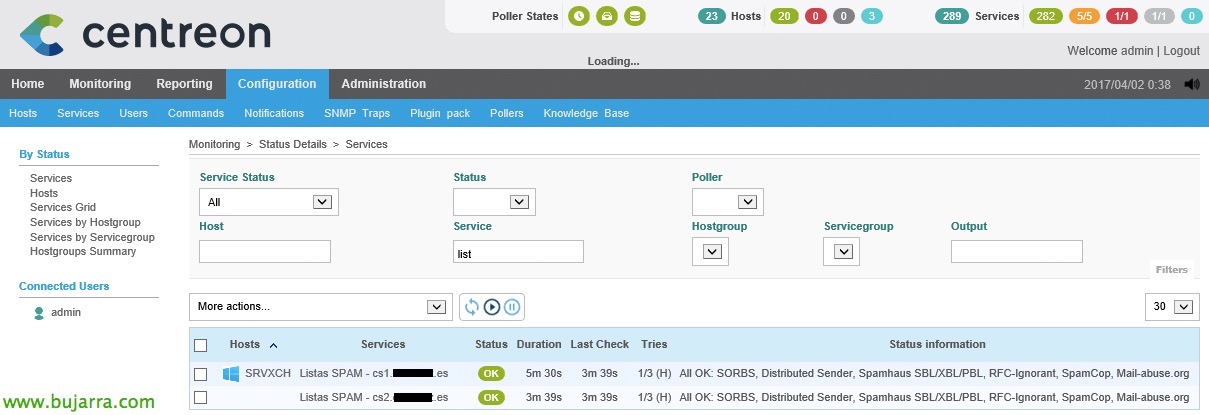Open the Service Status dropdown
The width and height of the screenshot is (1209, 415).
click(268, 202)
